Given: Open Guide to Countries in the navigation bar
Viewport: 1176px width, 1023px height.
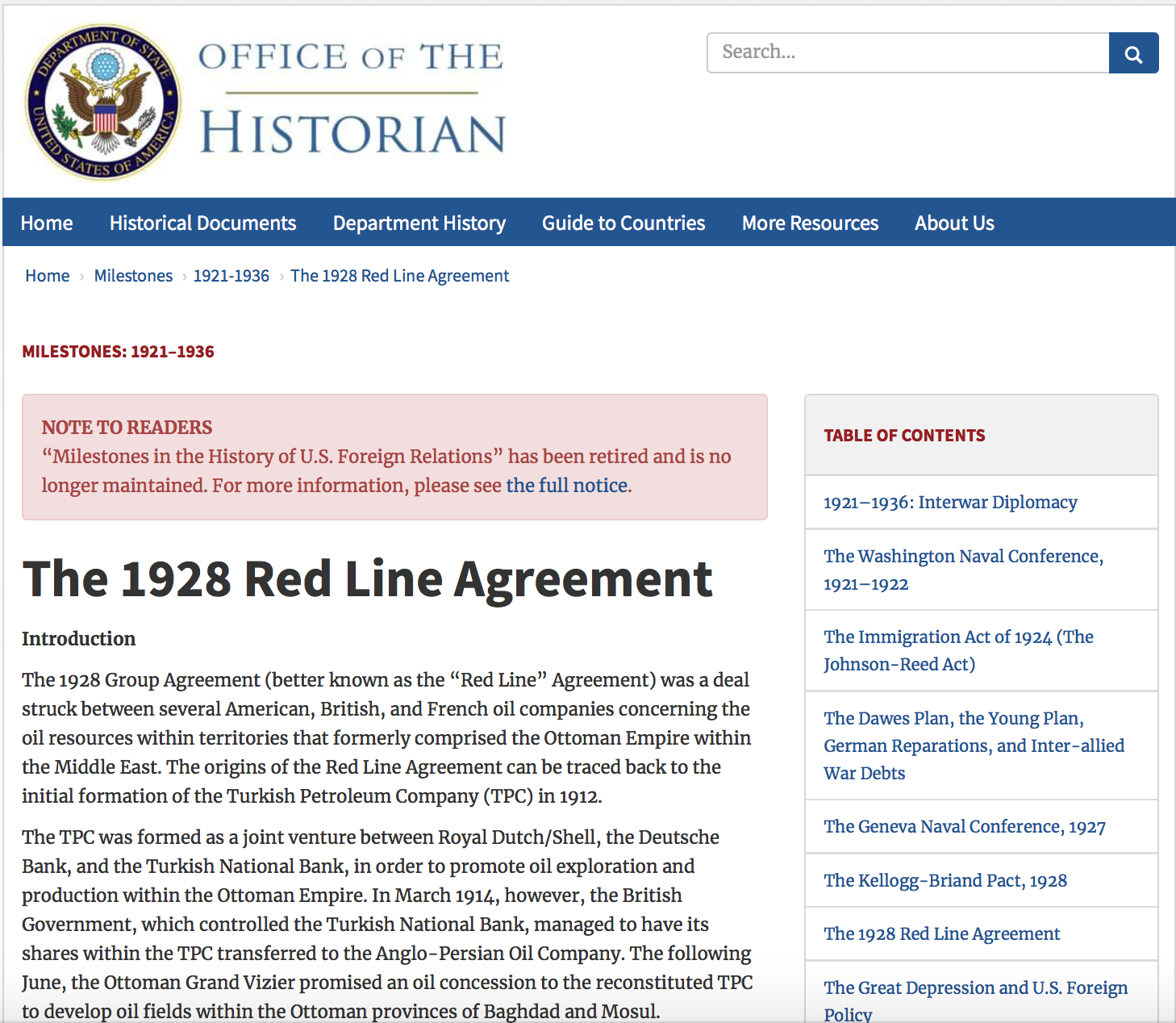Looking at the screenshot, I should click(x=623, y=223).
